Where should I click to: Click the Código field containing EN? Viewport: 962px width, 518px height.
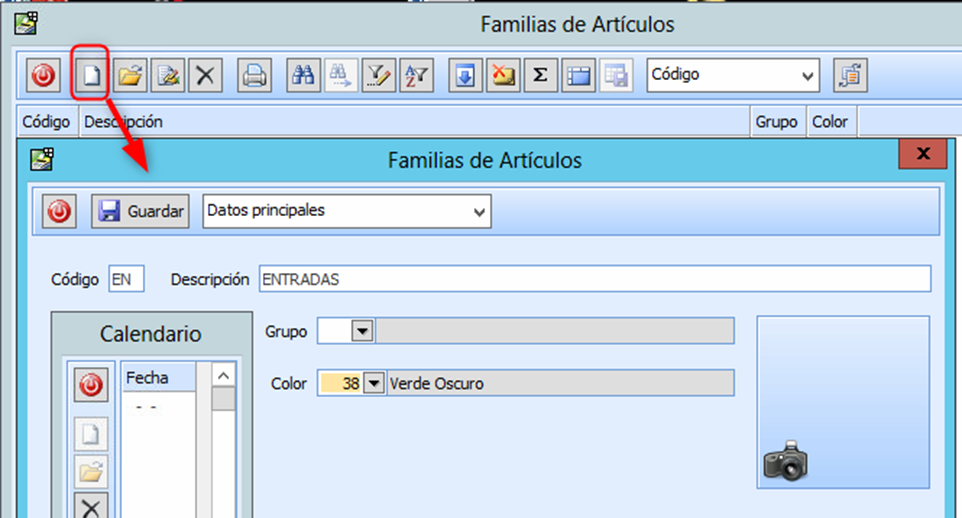126,280
